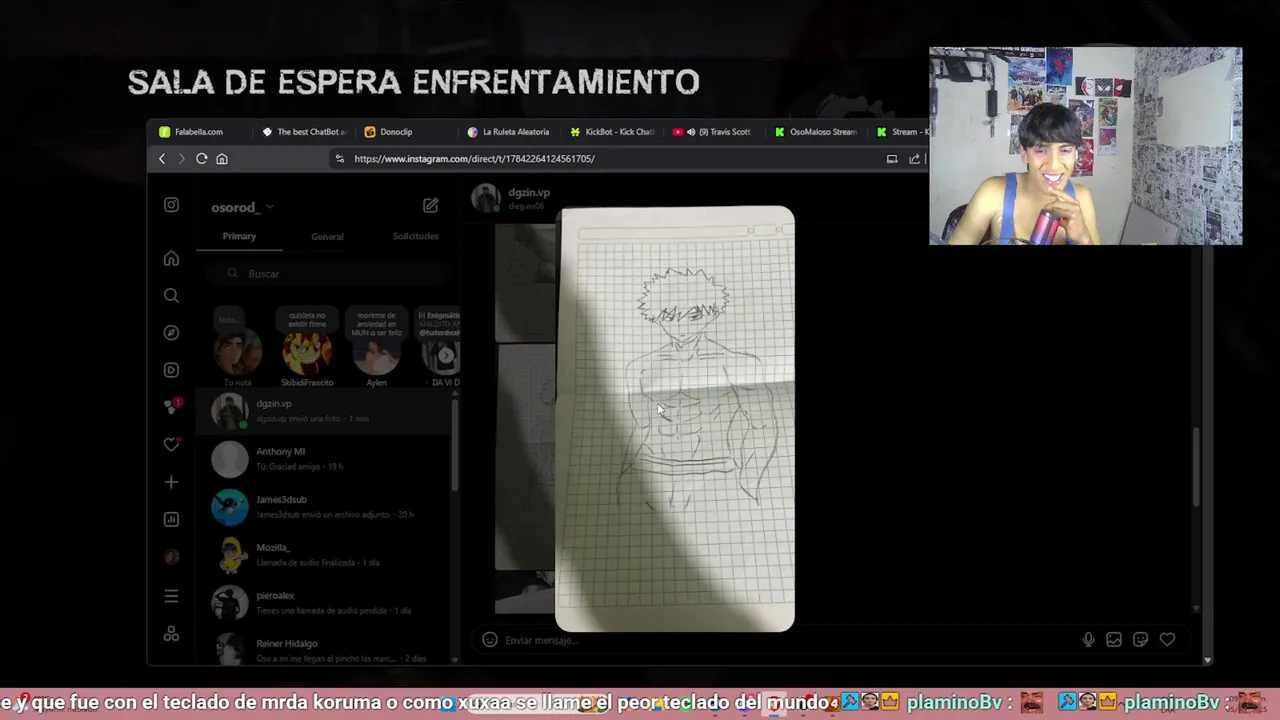Switch to the OsoMaloso Stream tab
This screenshot has height=720, width=1280.
click(816, 132)
